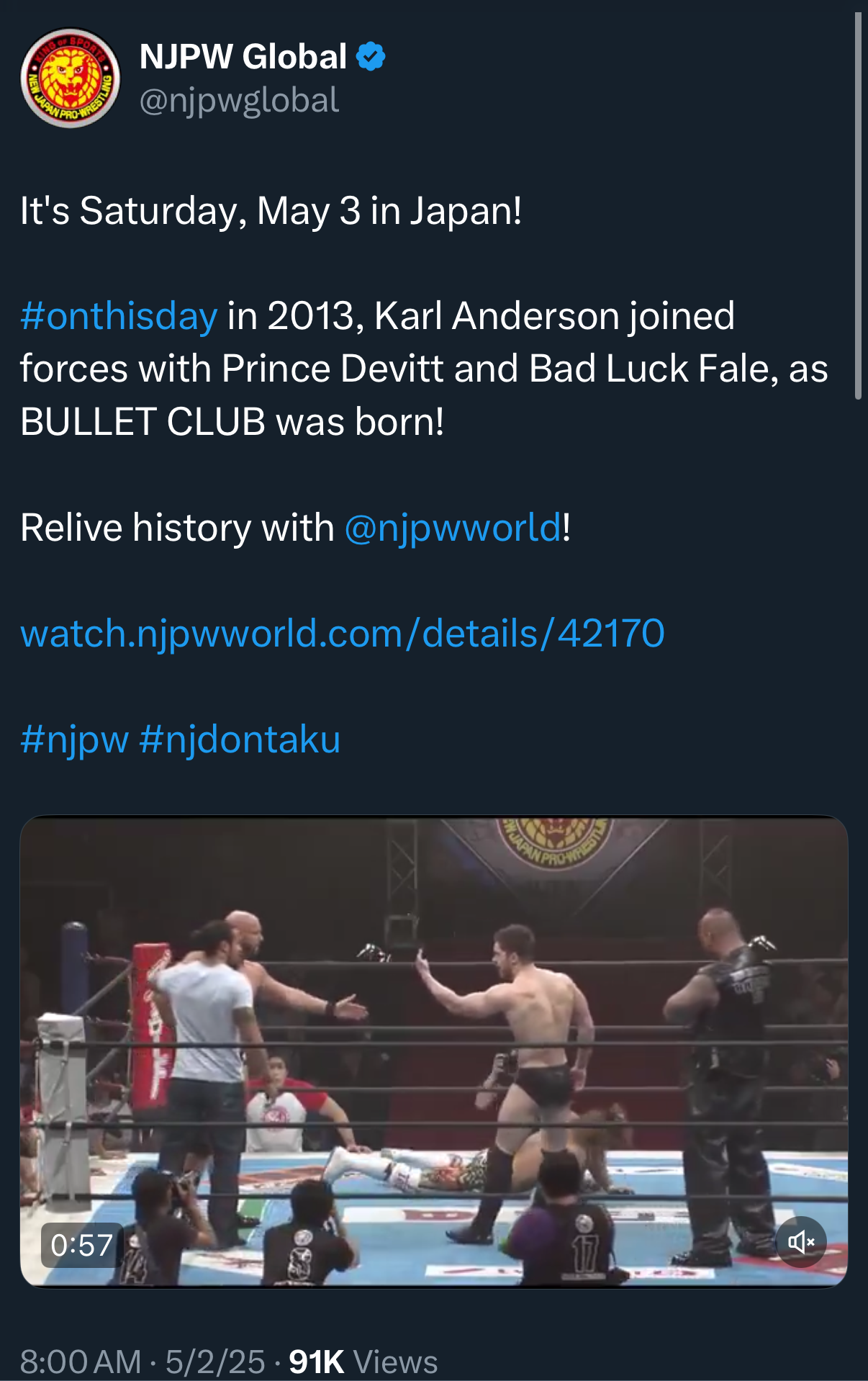Click the 0:57 video duration badge
The height and width of the screenshot is (1381, 868).
pyautogui.click(x=82, y=1245)
